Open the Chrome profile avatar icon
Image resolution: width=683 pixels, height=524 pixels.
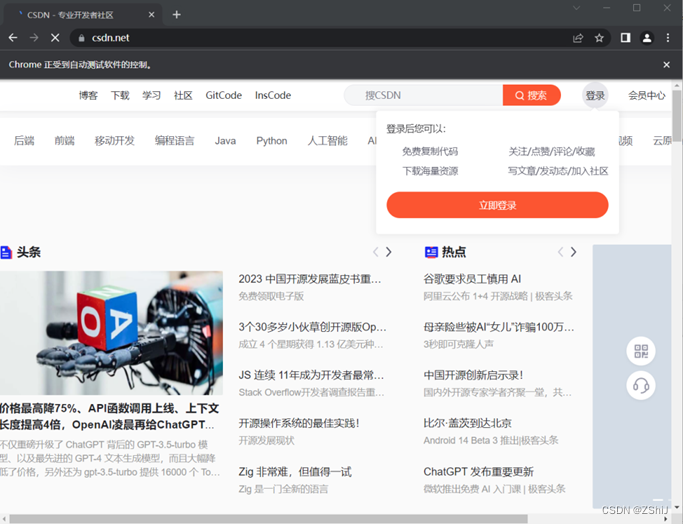click(647, 38)
